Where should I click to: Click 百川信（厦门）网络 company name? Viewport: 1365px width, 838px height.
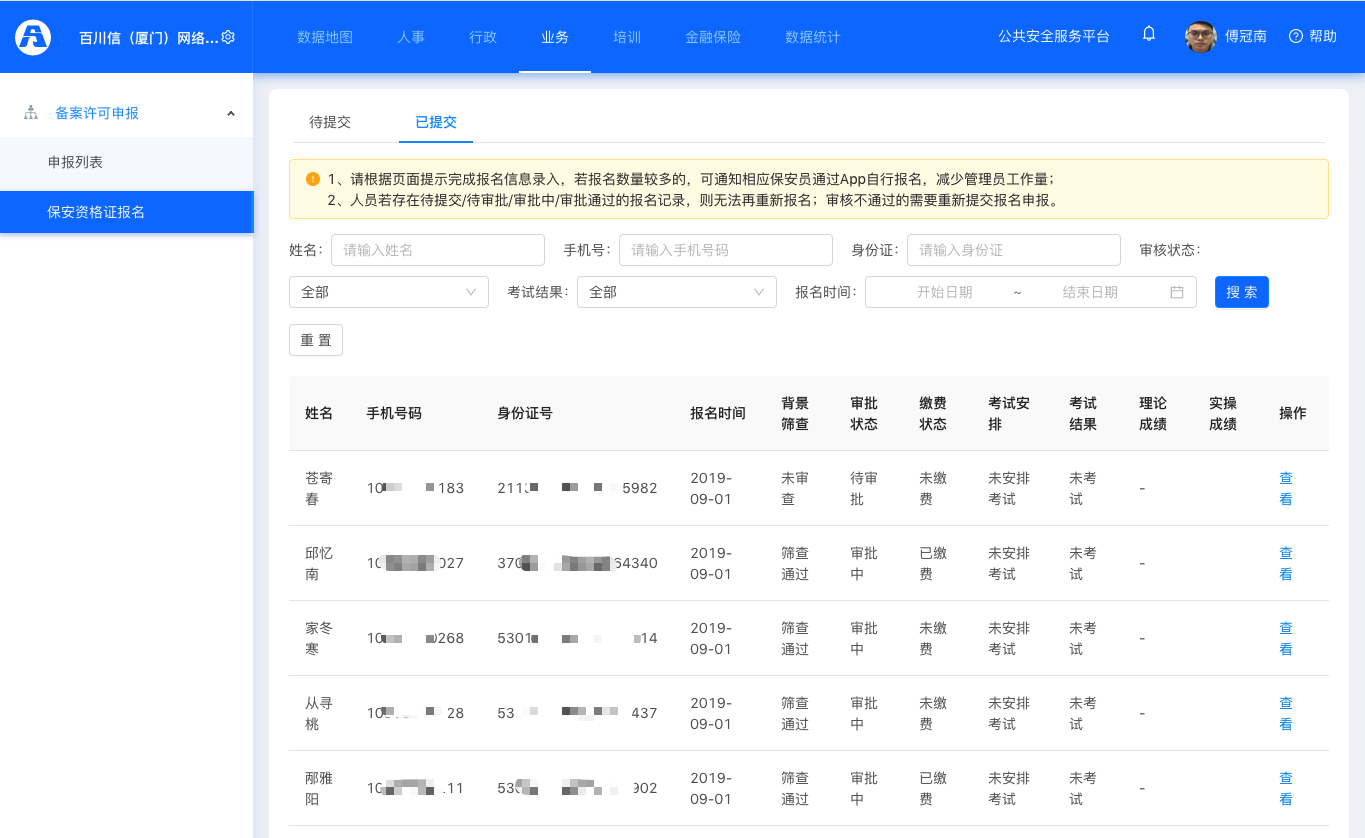point(148,38)
